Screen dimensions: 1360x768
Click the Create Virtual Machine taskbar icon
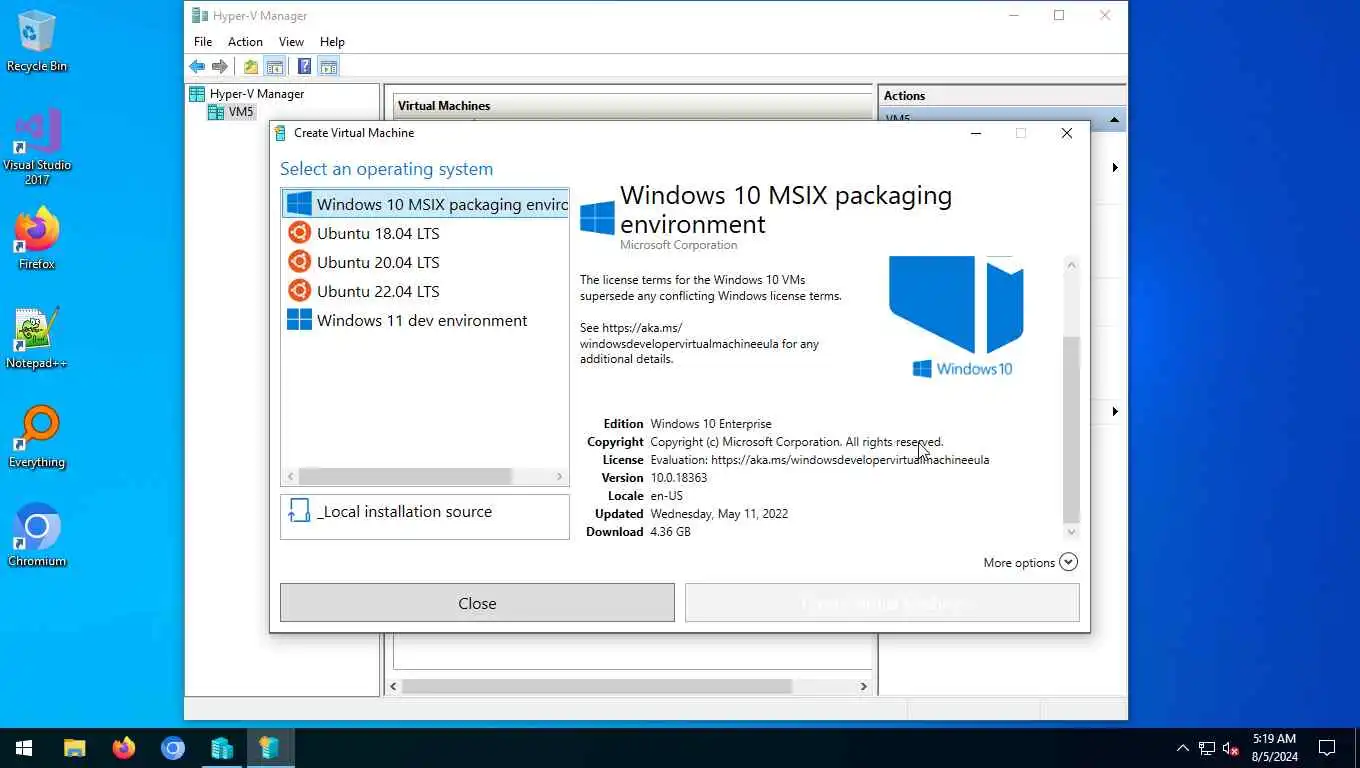270,748
